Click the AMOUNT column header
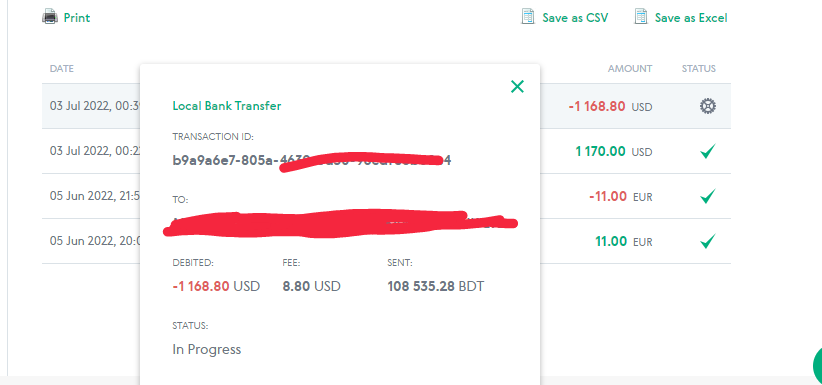822x385 pixels. click(x=630, y=69)
